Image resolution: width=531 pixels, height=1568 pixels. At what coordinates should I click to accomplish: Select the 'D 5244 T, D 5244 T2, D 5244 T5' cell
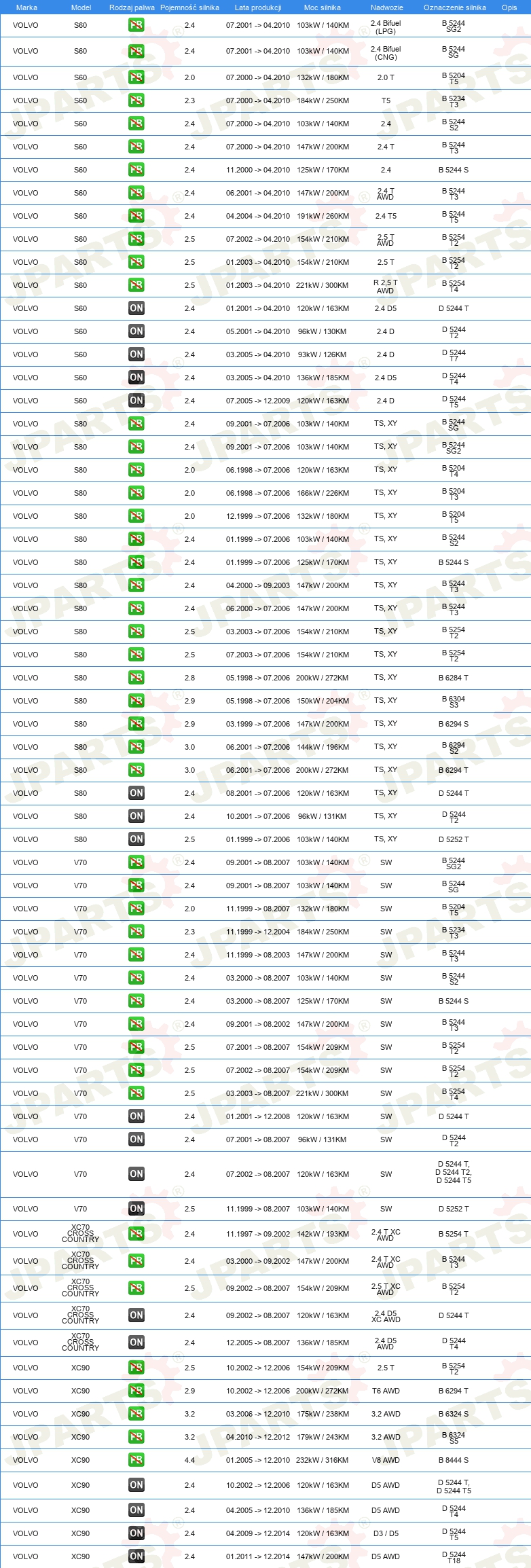click(454, 1172)
